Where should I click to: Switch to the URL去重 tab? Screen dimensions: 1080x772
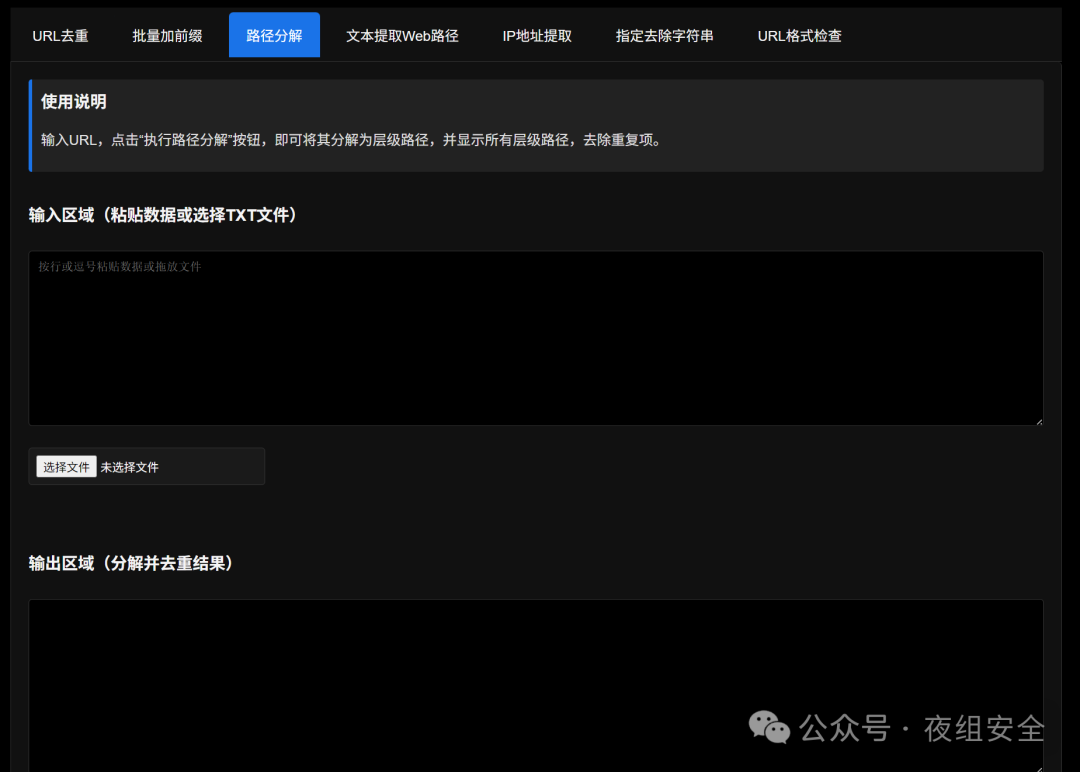pos(61,34)
